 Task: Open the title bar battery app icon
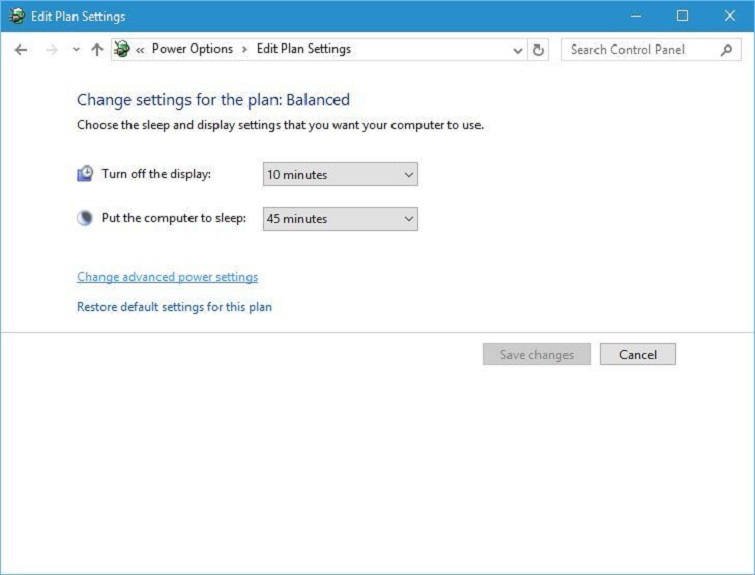click(x=16, y=17)
